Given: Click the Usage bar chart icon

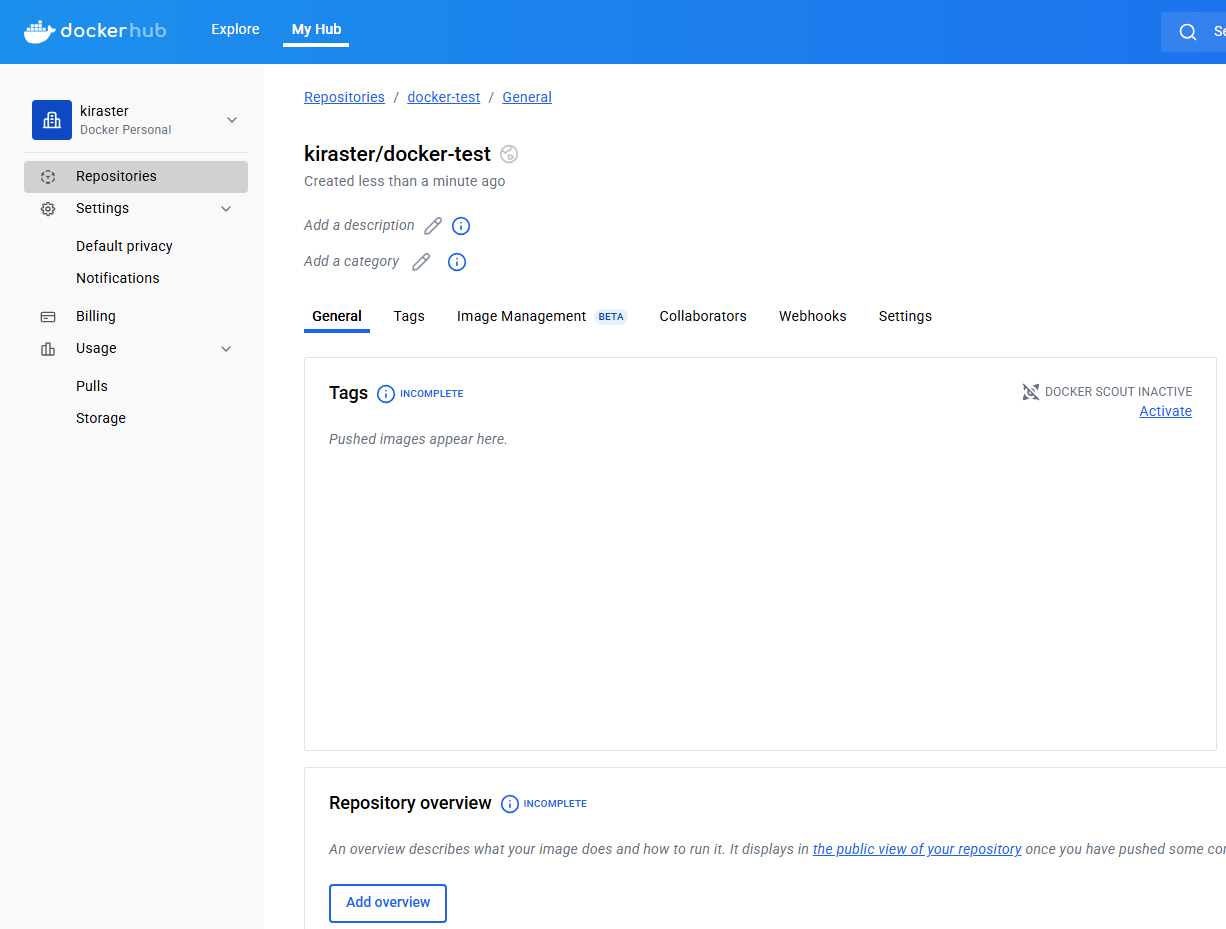Looking at the screenshot, I should 48,349.
